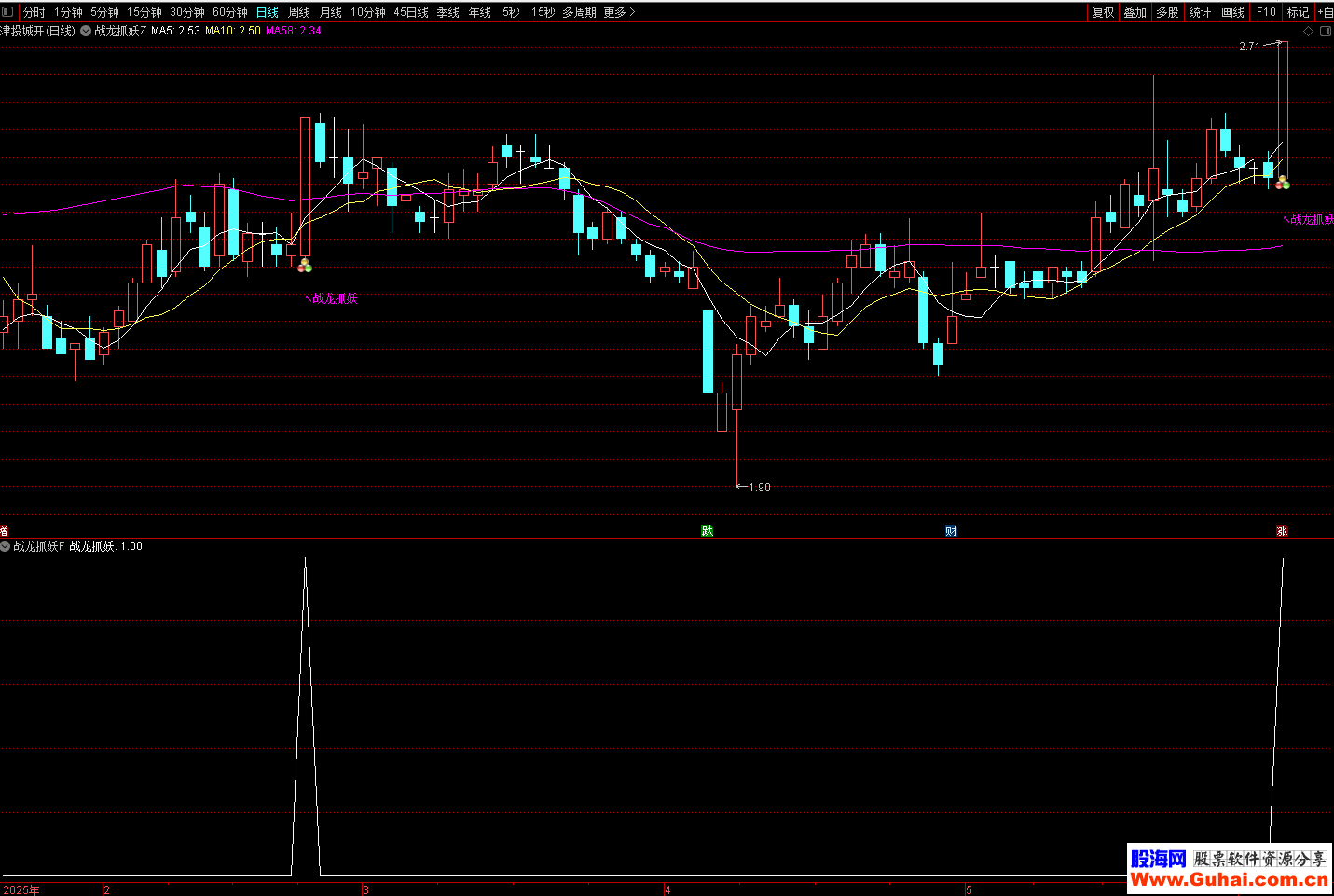Select the 60分钟 period tab

[x=230, y=12]
